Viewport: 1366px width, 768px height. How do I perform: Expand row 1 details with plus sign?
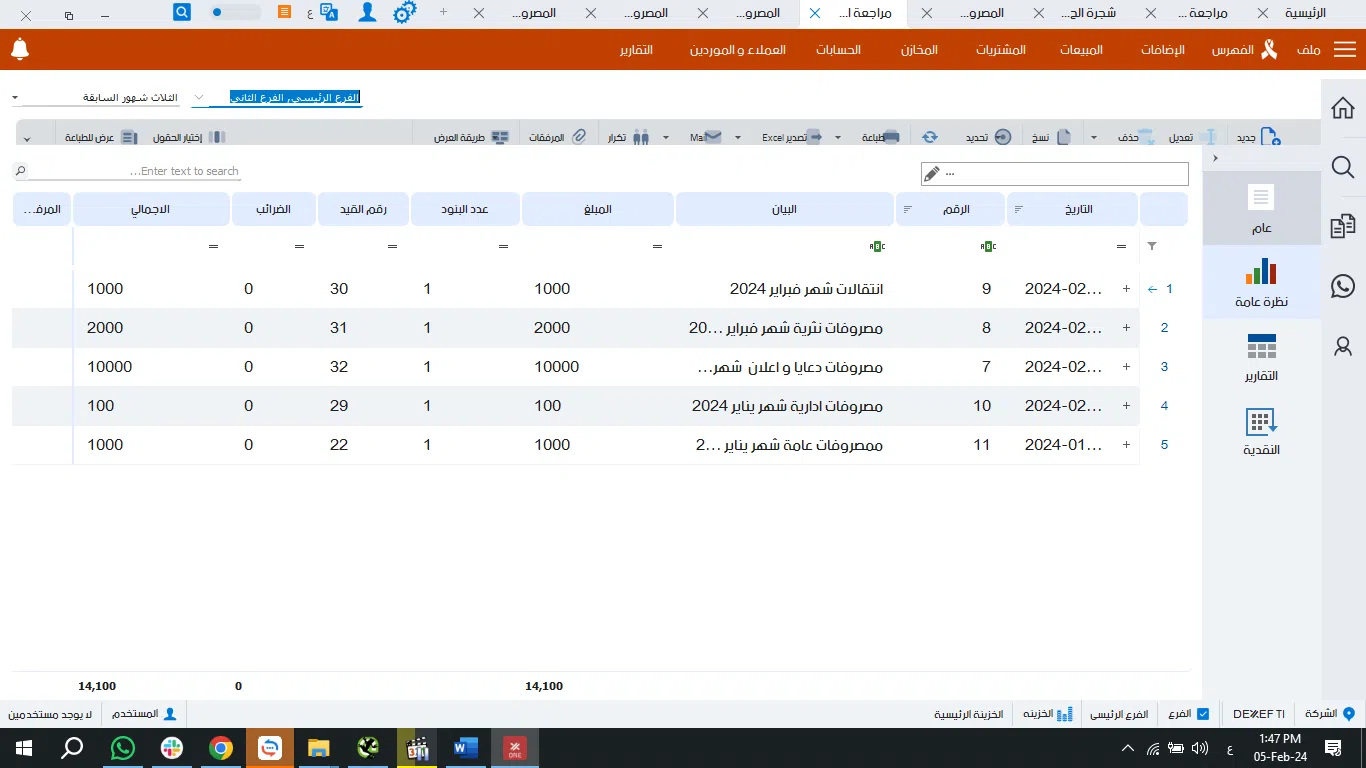(1126, 289)
